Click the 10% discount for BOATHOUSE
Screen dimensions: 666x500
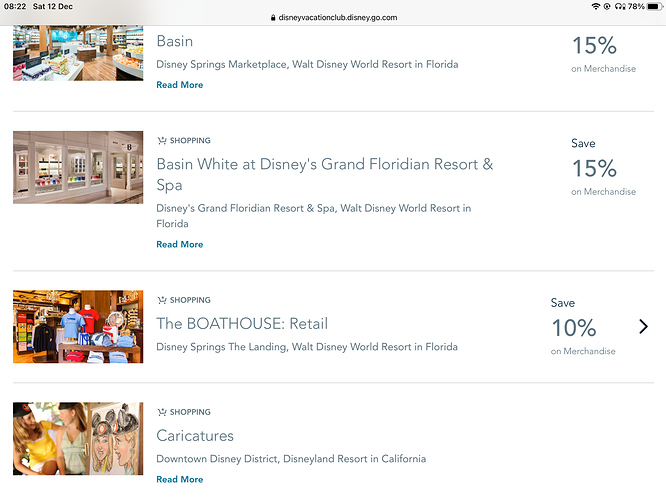coord(574,328)
